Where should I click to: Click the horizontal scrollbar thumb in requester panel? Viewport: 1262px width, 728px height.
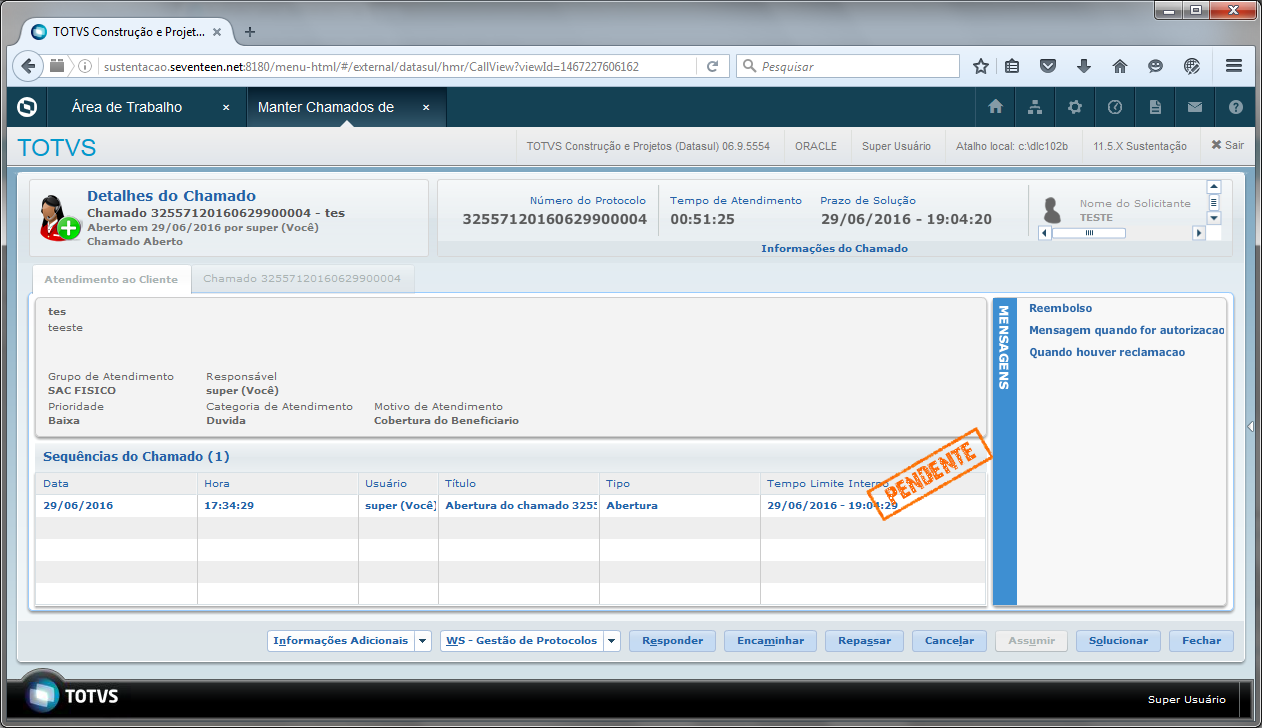tap(1089, 233)
